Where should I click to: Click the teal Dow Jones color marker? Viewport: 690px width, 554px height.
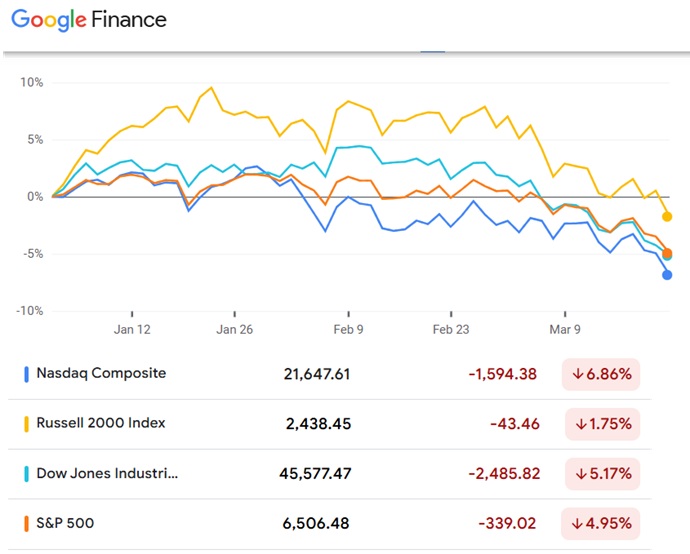pos(26,474)
